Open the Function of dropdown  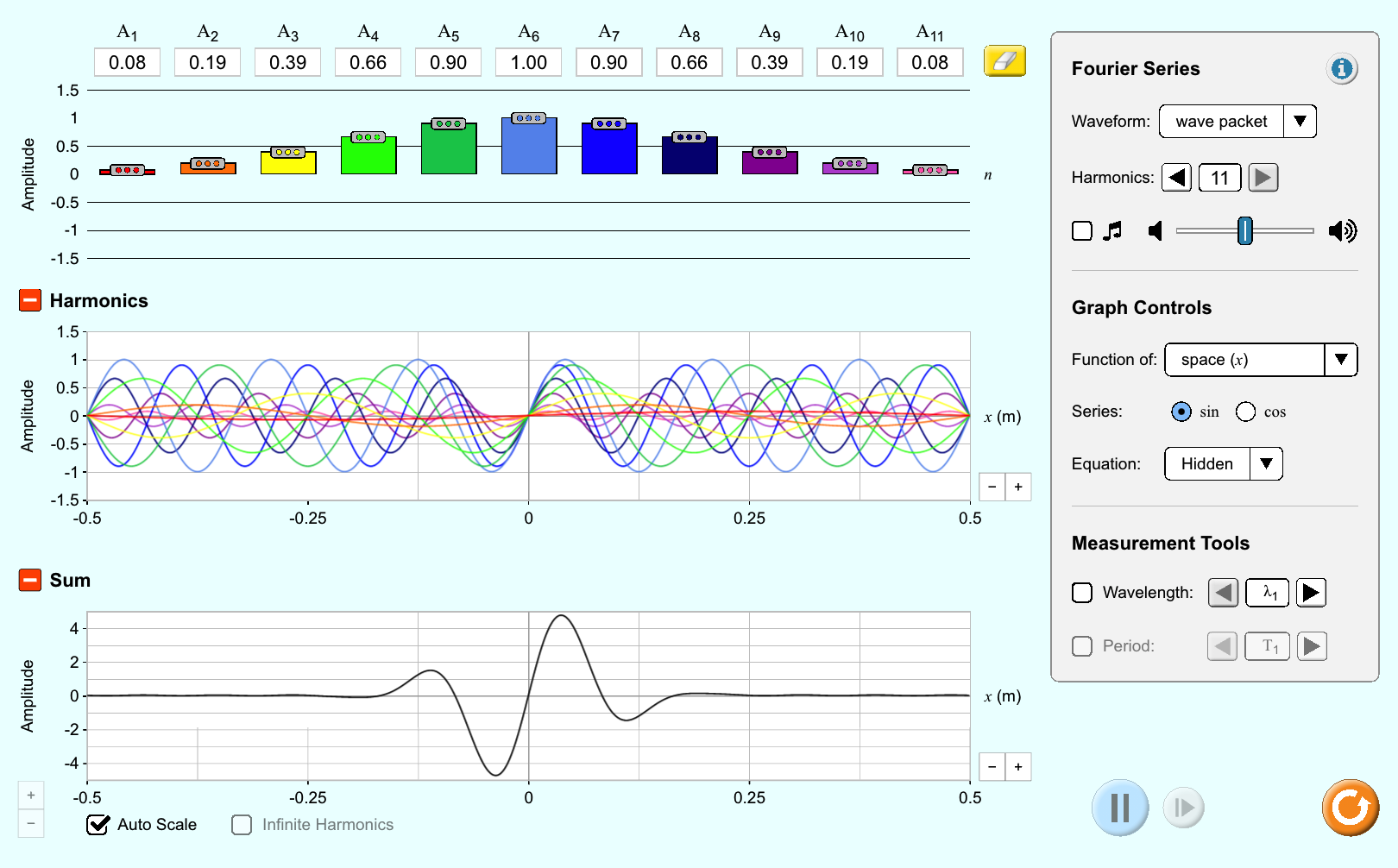click(1261, 360)
